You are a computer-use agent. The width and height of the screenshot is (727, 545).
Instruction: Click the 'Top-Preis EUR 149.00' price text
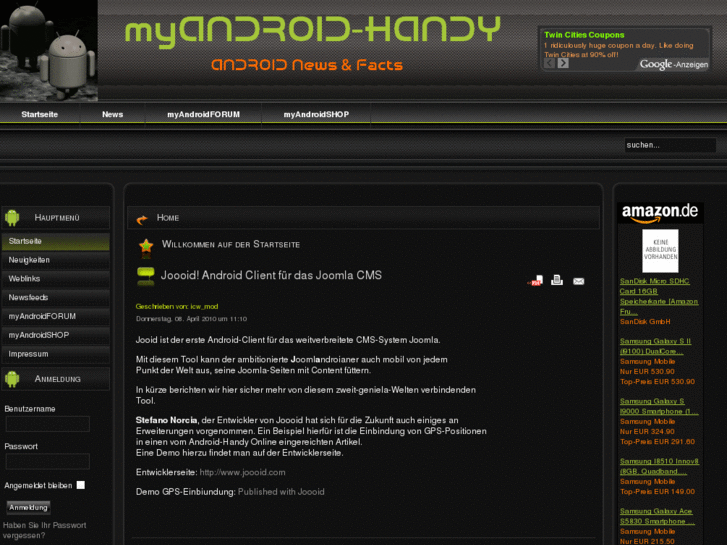coord(657,492)
